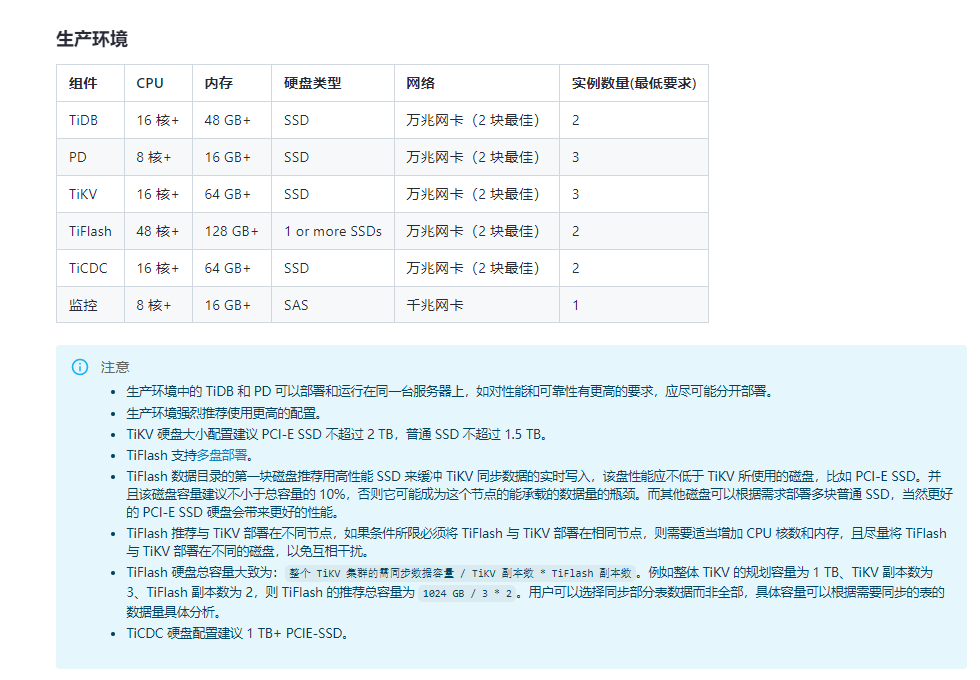980x680 pixels.
Task: Click the 1 or more SSDs cell
Action: point(332,231)
